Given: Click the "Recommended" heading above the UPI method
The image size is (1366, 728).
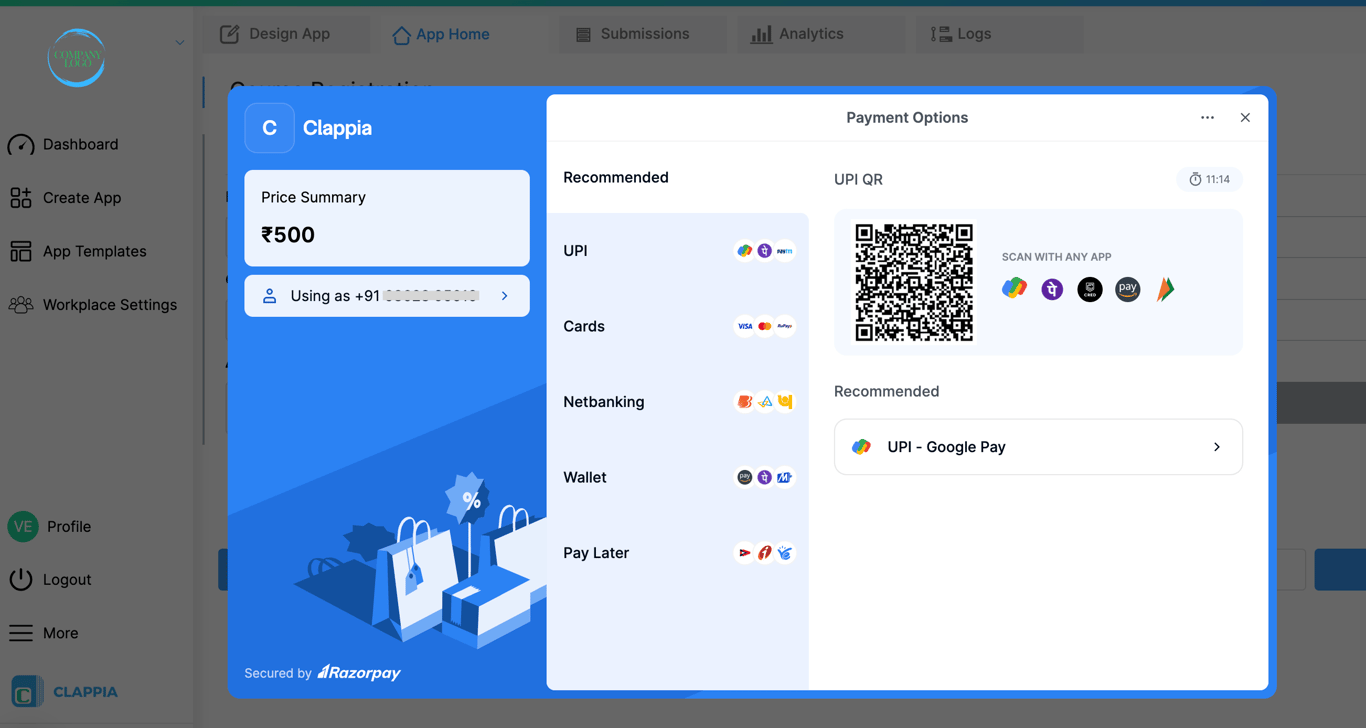Looking at the screenshot, I should pyautogui.click(x=616, y=178).
